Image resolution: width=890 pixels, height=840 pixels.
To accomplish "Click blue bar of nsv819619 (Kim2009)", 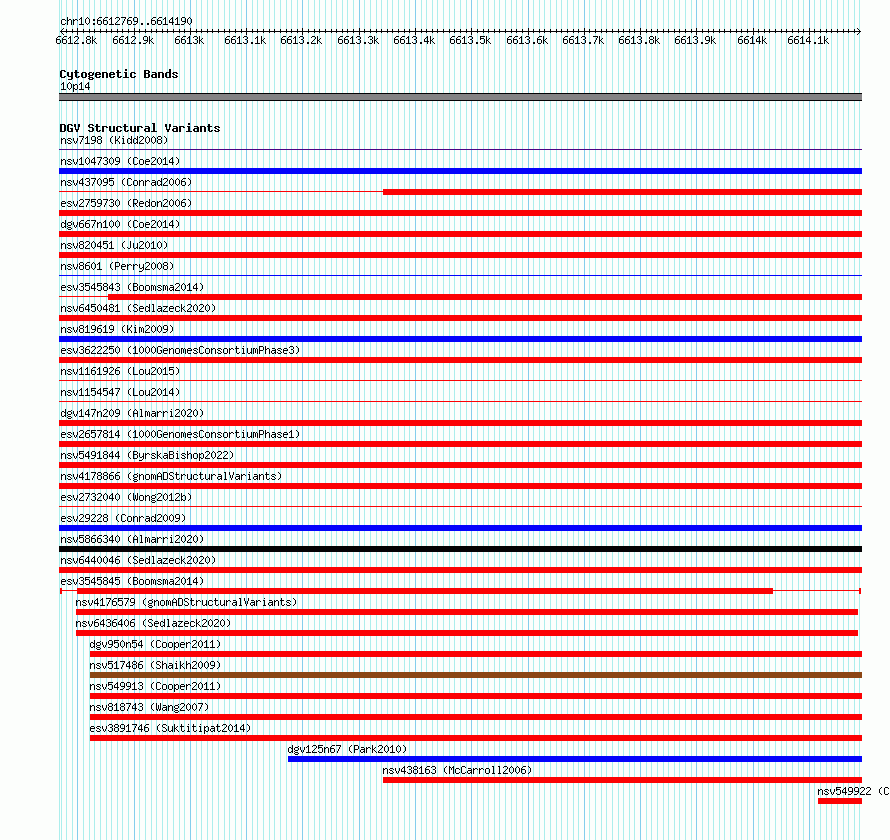I will click(x=460, y=339).
